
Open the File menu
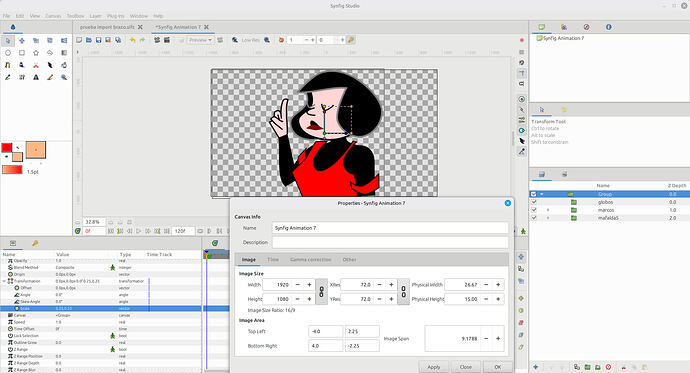(x=6, y=16)
